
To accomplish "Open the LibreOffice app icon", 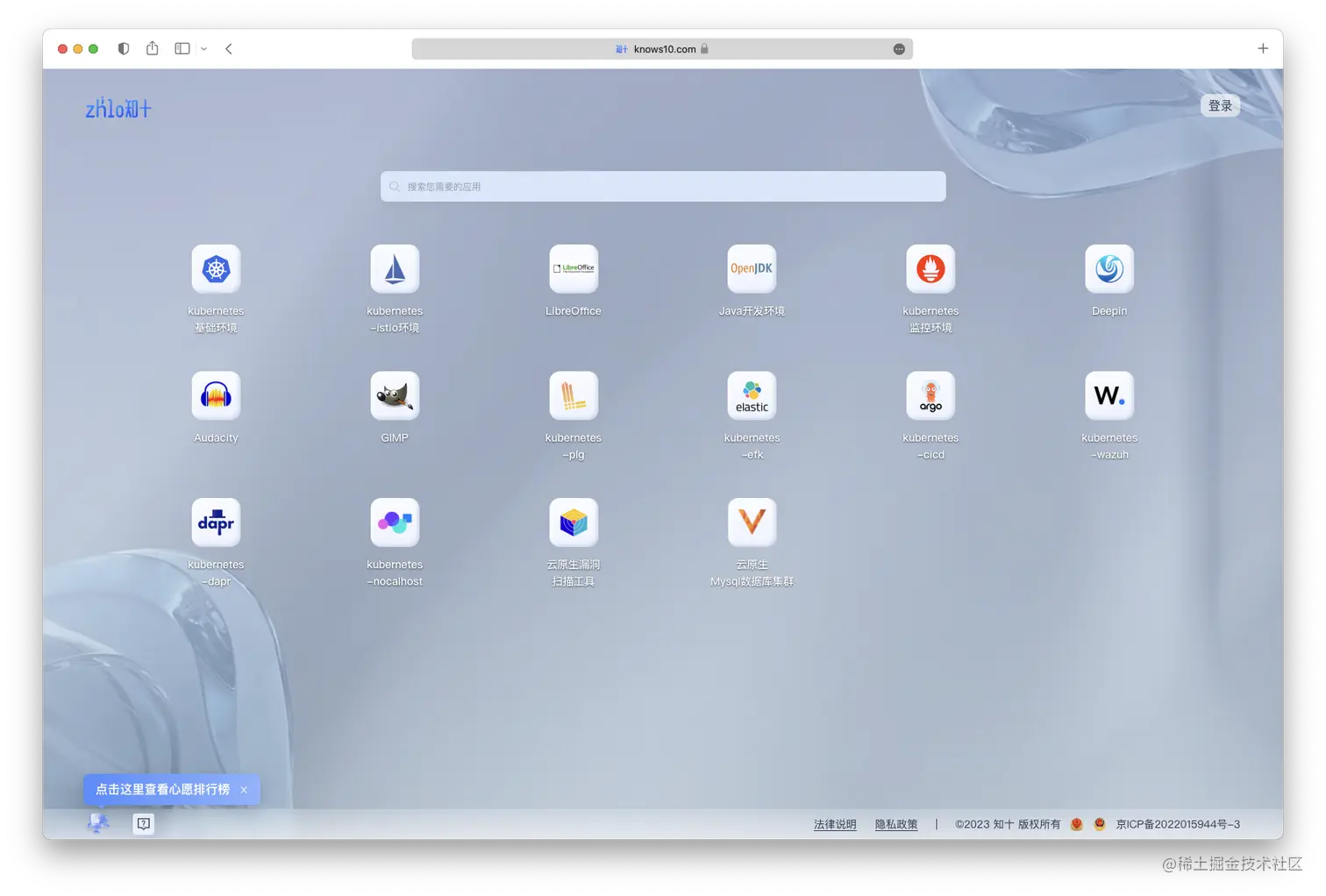I will [x=574, y=268].
